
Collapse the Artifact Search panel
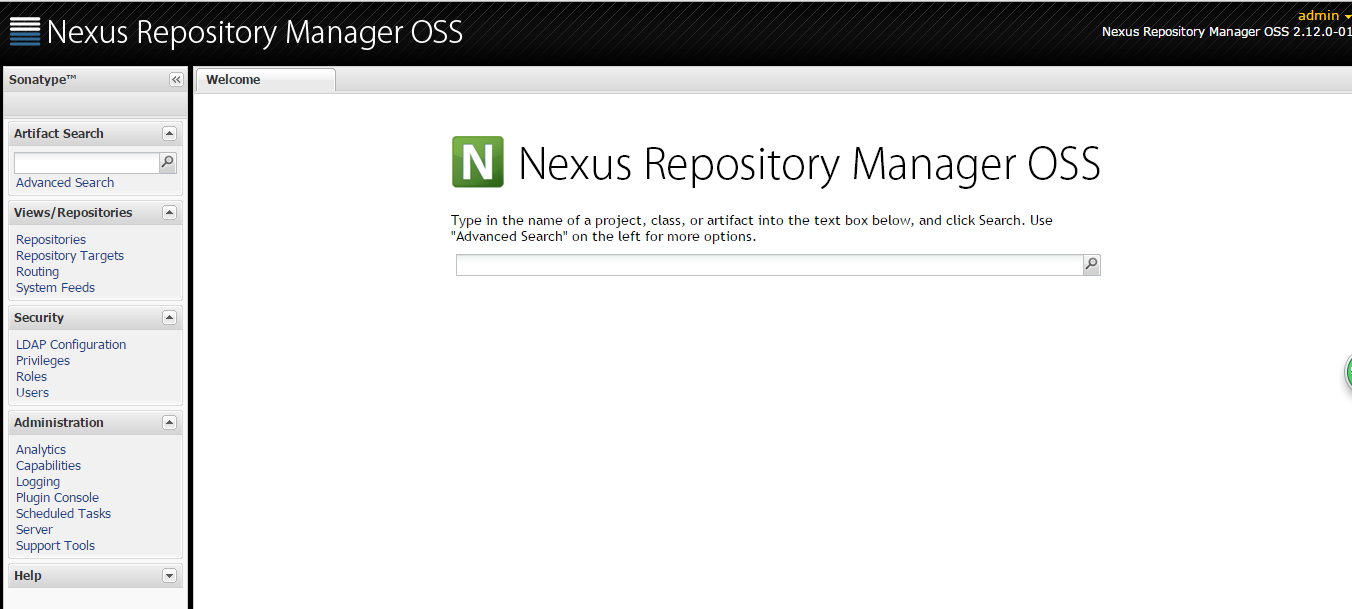169,133
